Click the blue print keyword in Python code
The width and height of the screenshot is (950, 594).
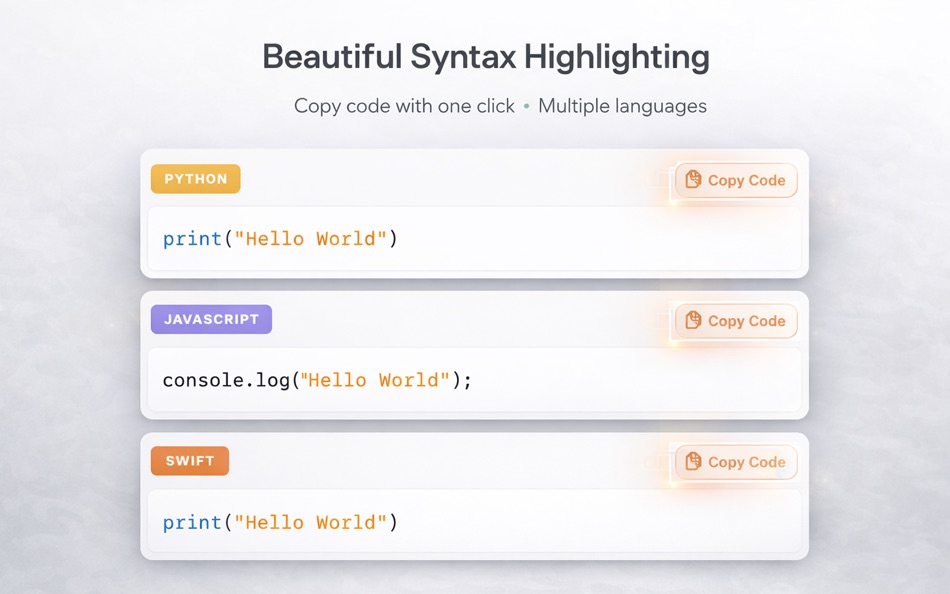coord(190,238)
